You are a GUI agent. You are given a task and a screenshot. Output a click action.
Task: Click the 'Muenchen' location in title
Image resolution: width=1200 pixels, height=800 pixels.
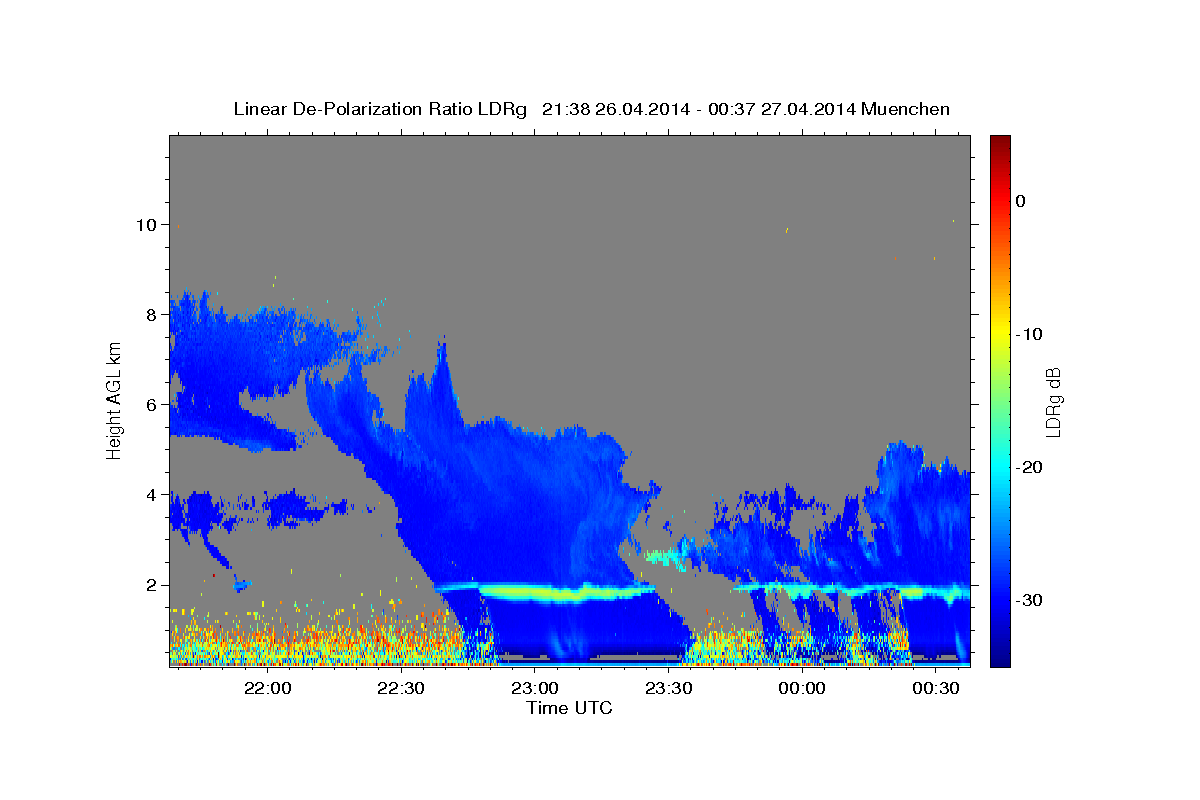click(x=908, y=109)
